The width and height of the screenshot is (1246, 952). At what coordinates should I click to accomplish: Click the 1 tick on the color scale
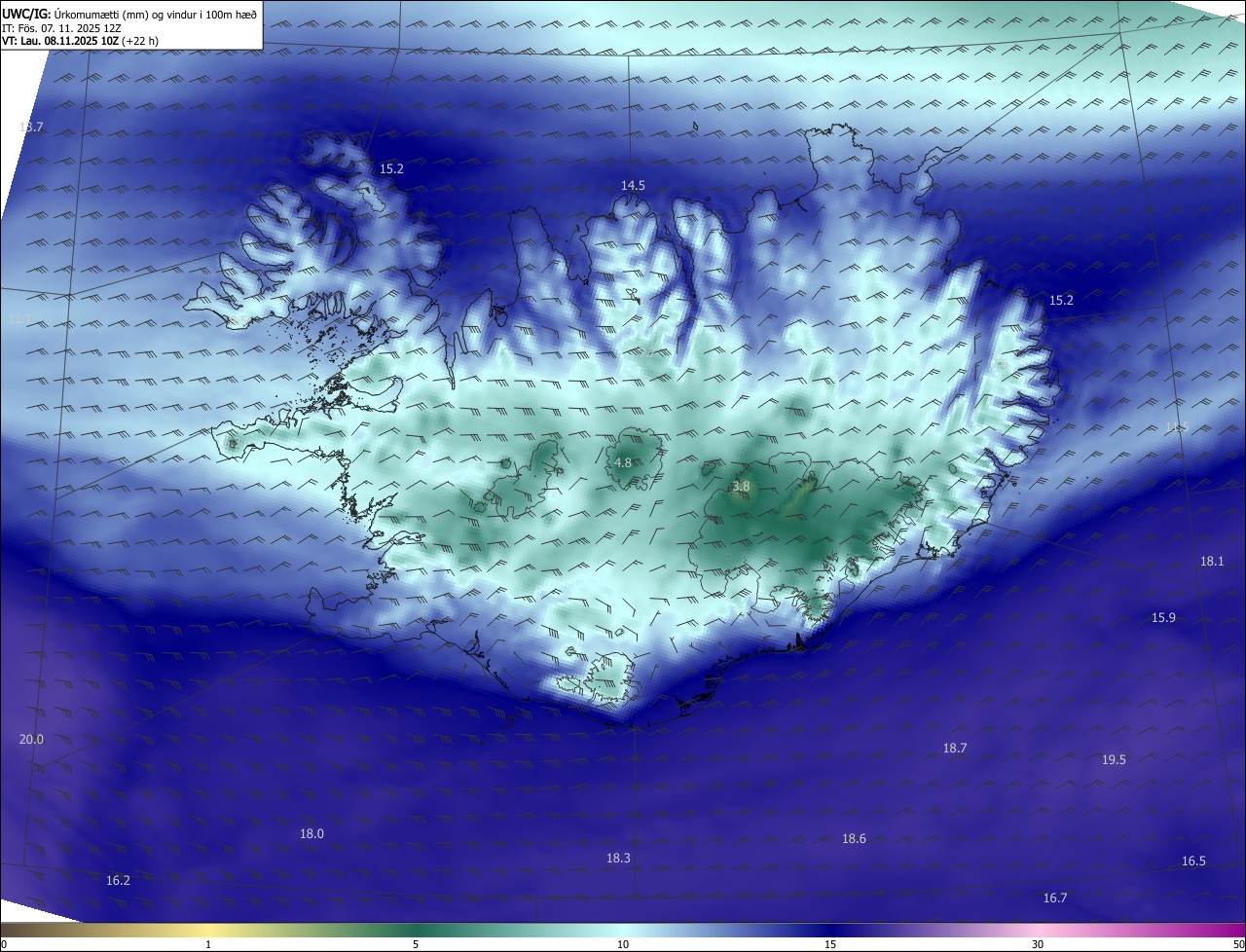[x=208, y=944]
